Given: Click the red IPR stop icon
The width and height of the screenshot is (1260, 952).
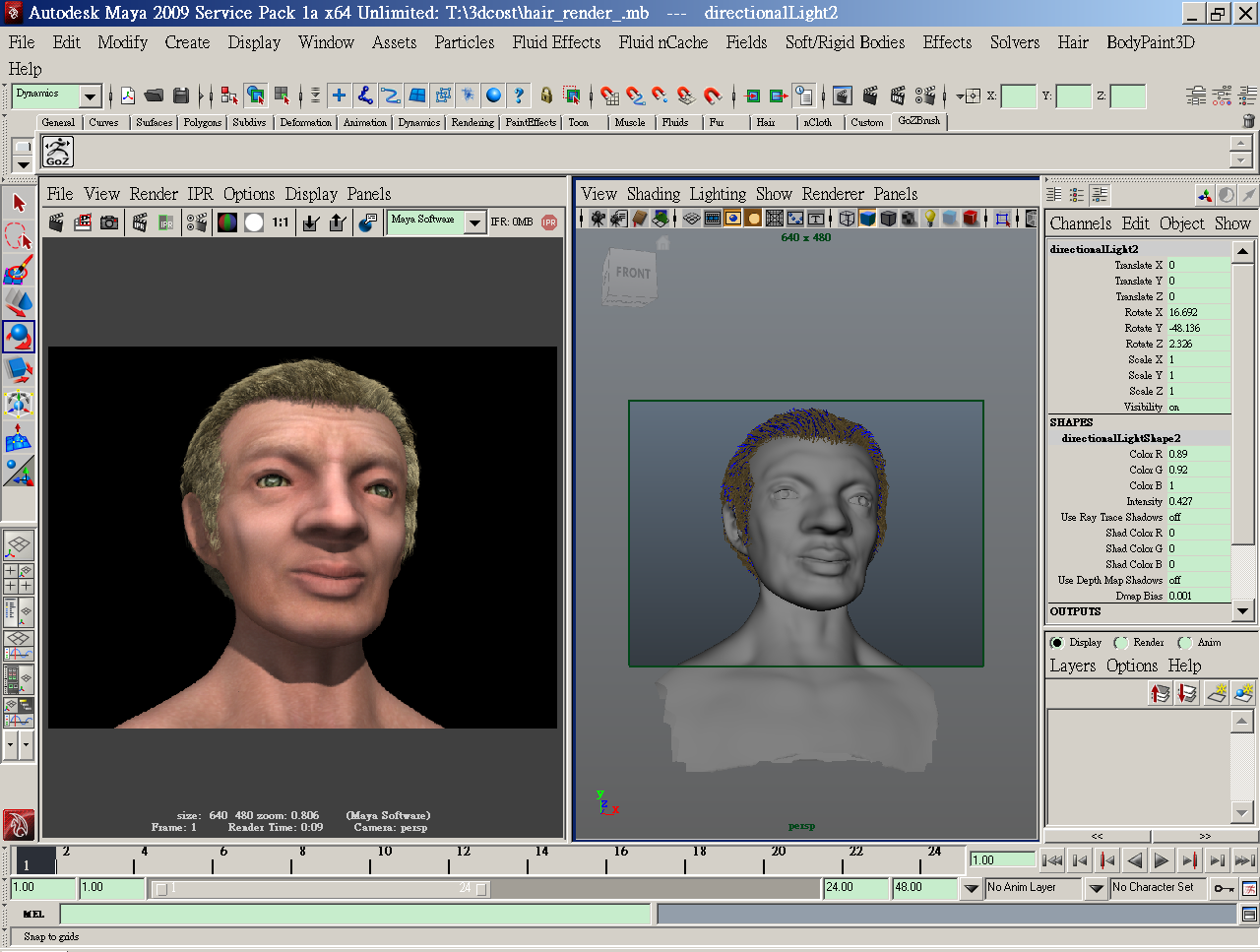Looking at the screenshot, I should coord(549,222).
